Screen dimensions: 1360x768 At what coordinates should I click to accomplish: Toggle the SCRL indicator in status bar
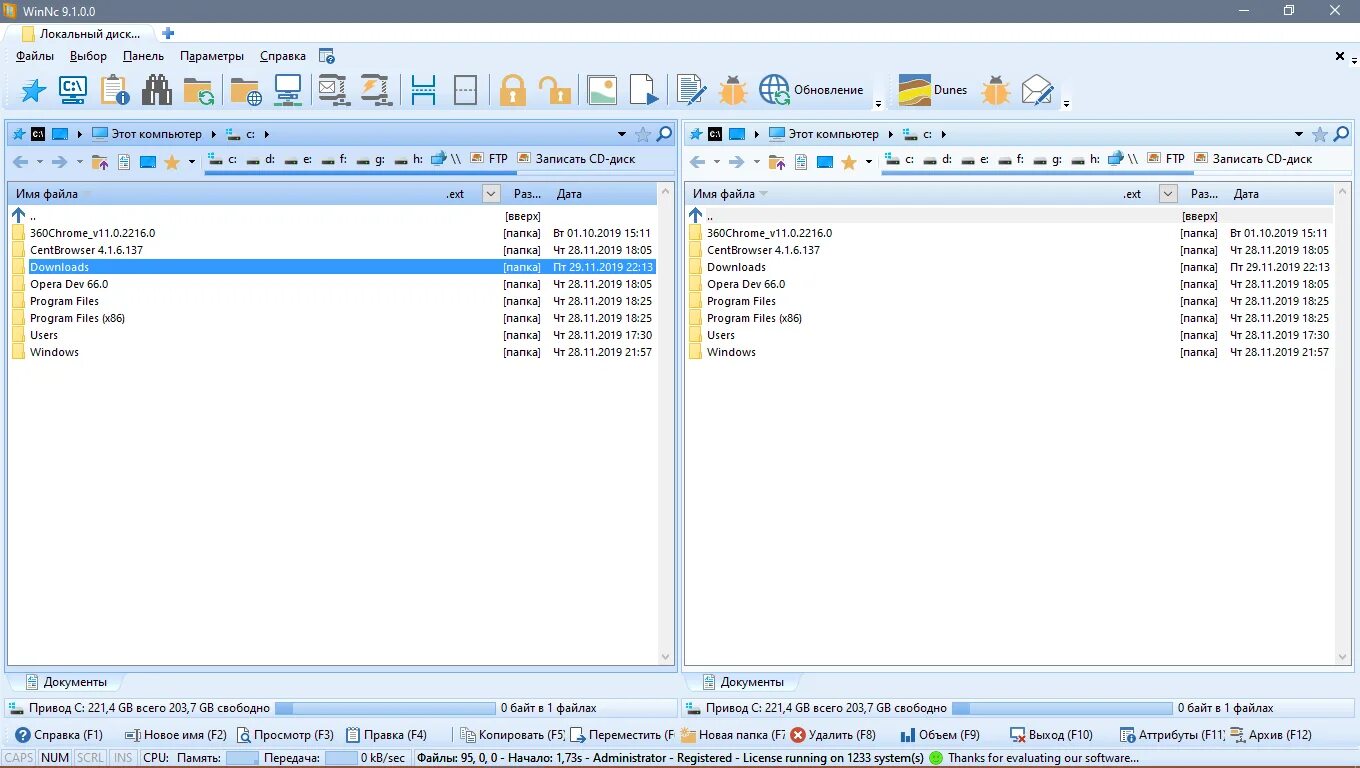click(x=90, y=758)
